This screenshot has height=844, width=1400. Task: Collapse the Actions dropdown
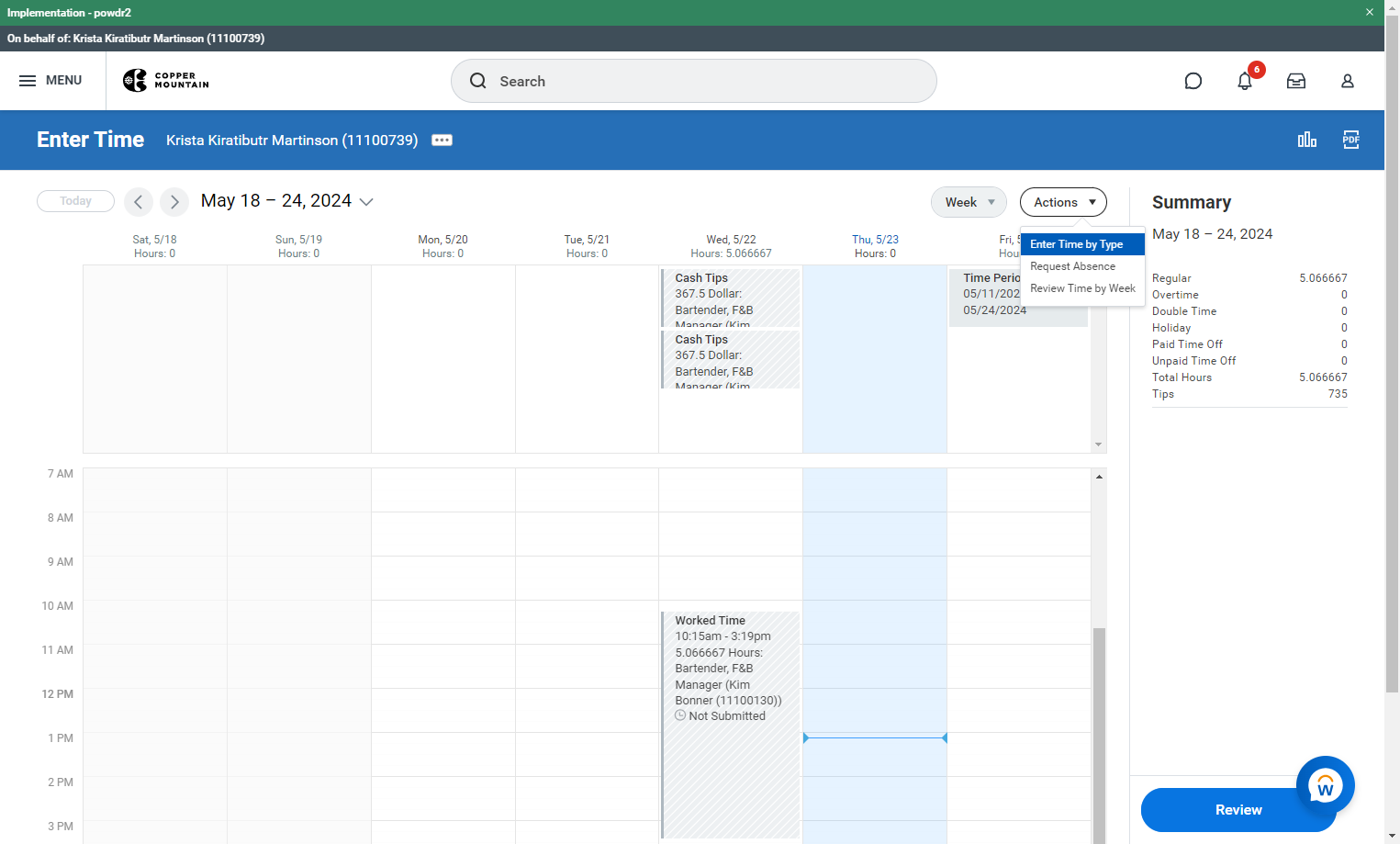point(1063,202)
